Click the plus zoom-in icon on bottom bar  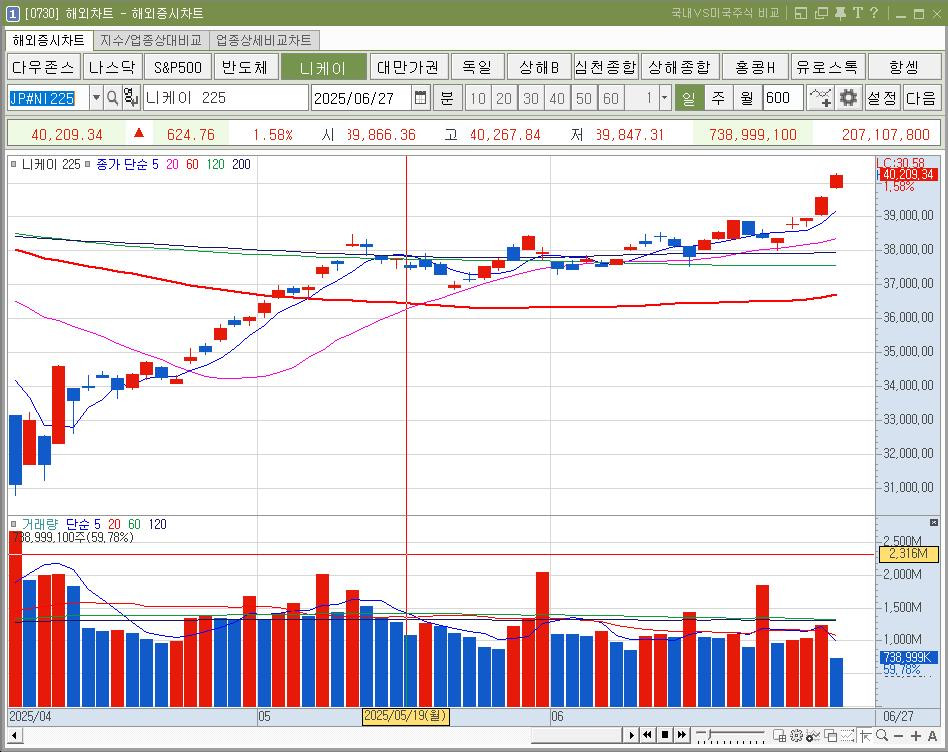point(916,736)
